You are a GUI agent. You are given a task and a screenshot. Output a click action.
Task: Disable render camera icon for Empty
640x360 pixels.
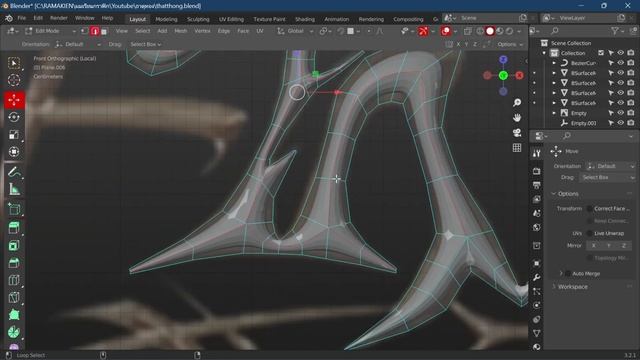[631, 113]
